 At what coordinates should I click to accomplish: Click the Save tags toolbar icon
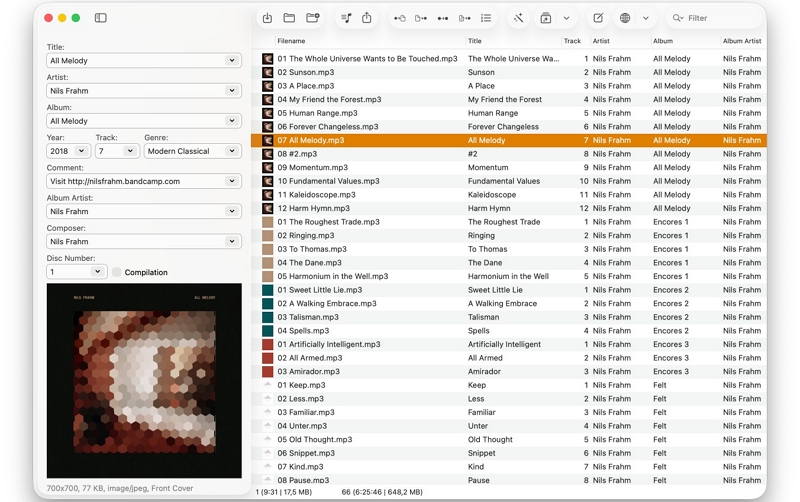[267, 18]
